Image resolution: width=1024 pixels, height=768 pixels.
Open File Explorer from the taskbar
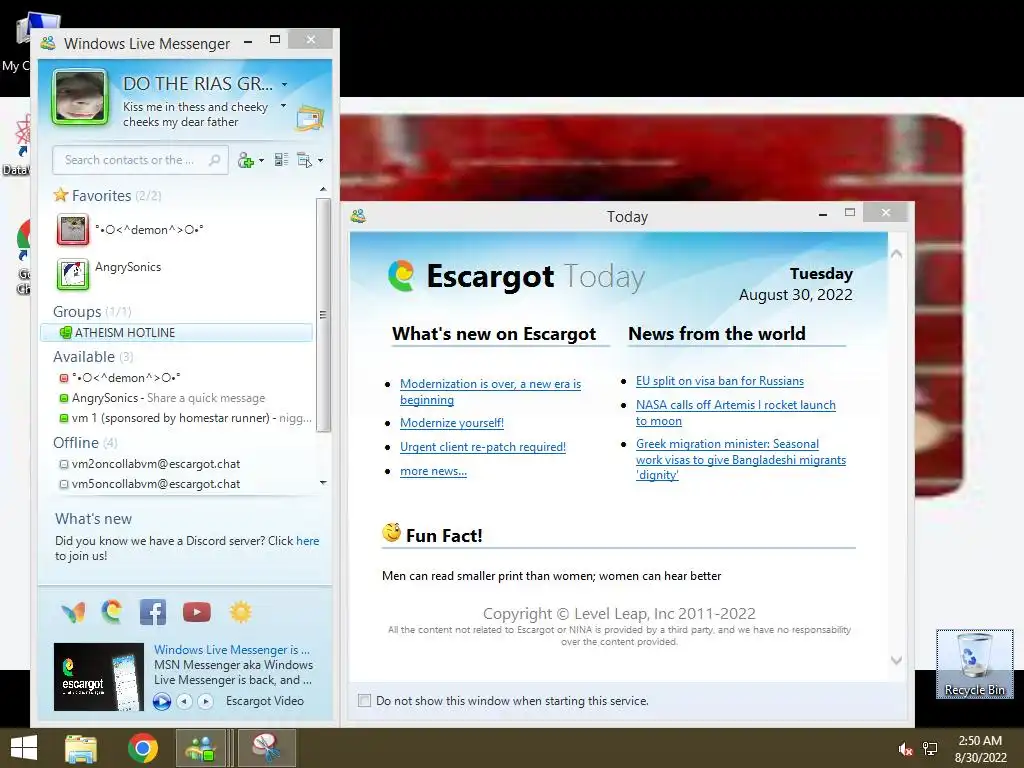tap(81, 748)
